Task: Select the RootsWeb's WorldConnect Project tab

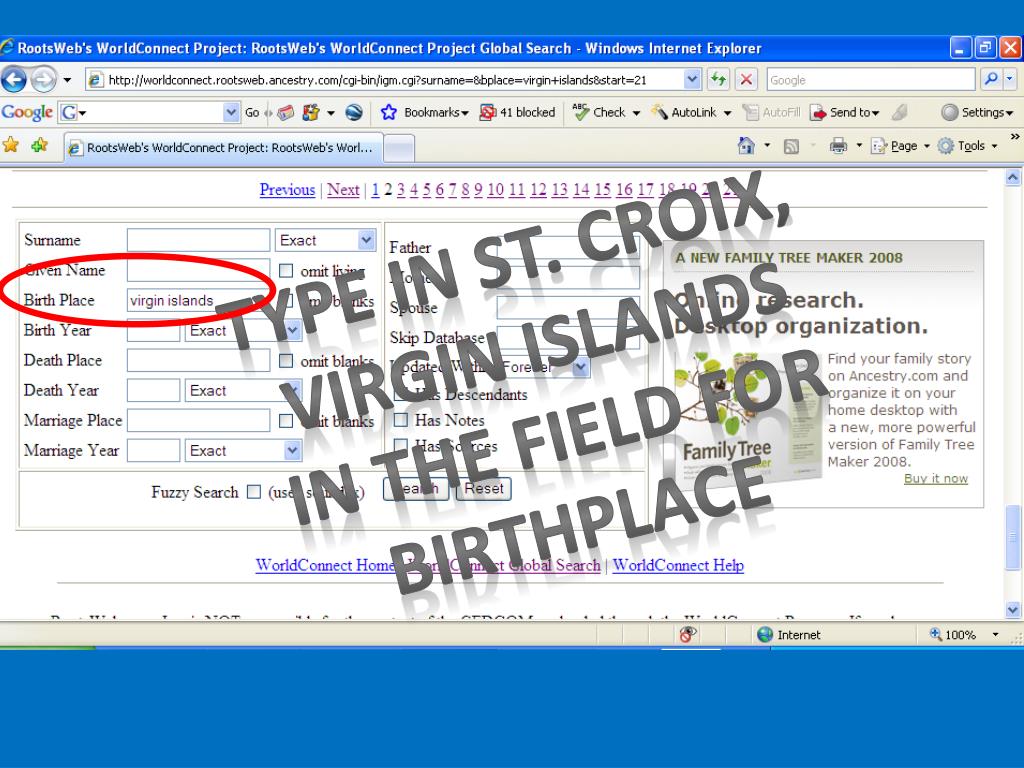Action: pyautogui.click(x=223, y=148)
